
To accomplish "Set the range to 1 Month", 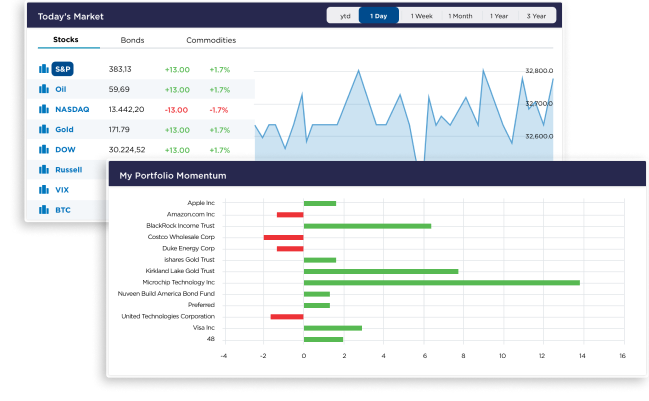I will [x=460, y=16].
